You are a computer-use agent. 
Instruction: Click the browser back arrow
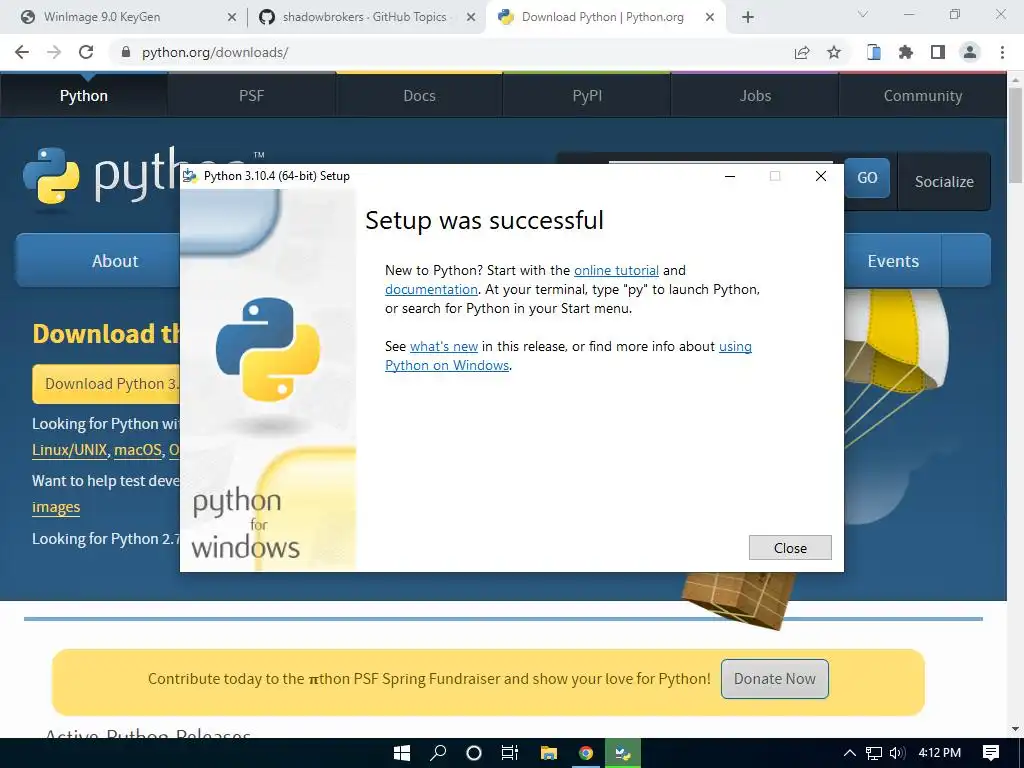22,52
